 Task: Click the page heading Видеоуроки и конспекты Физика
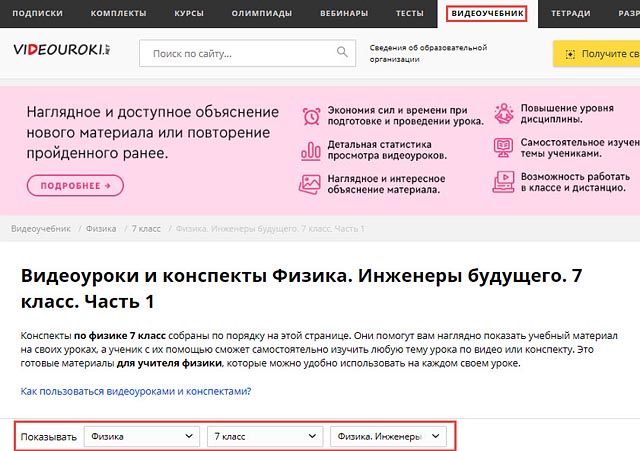(x=301, y=289)
